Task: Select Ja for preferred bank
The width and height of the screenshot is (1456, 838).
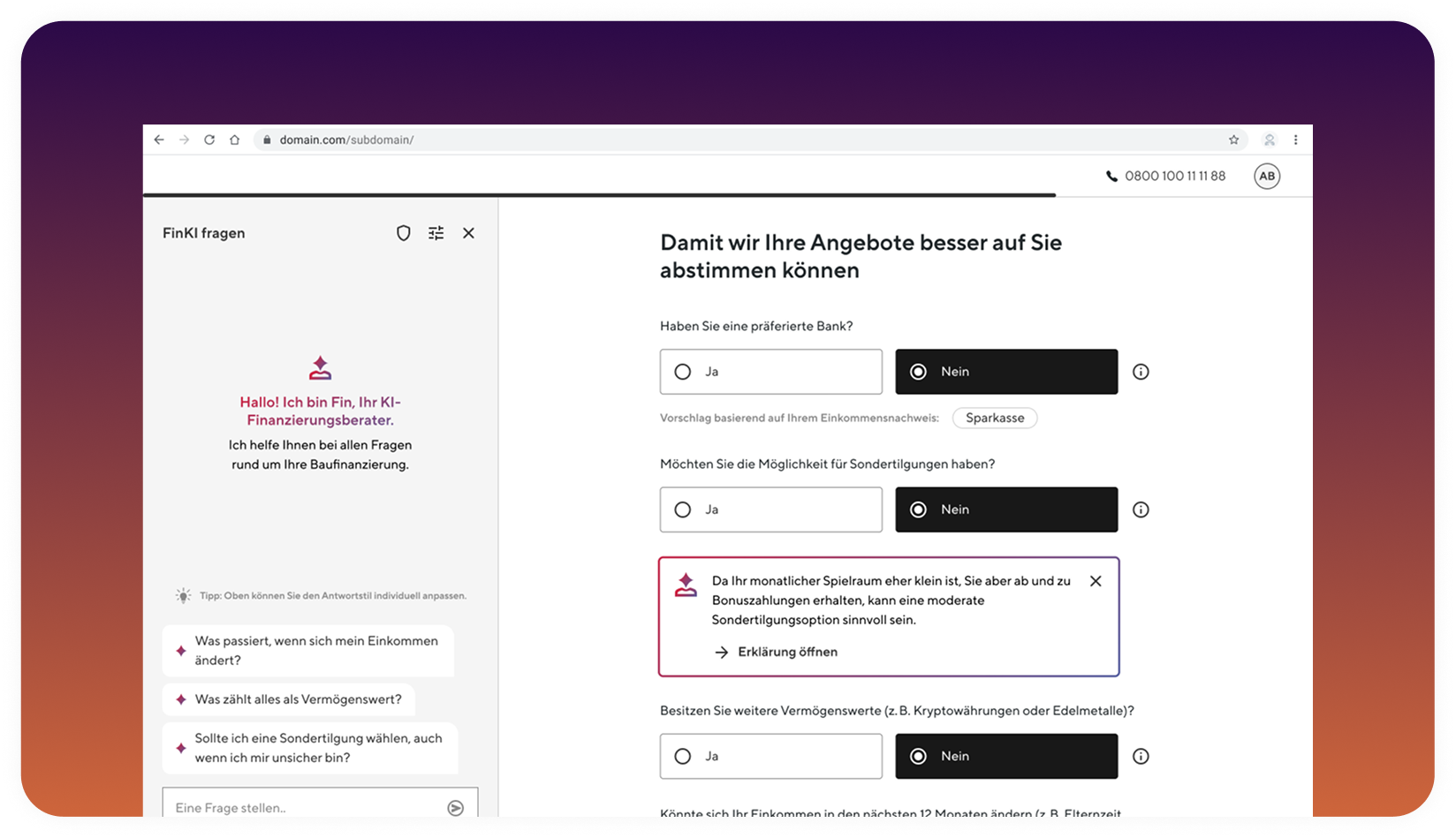Action: pos(770,372)
